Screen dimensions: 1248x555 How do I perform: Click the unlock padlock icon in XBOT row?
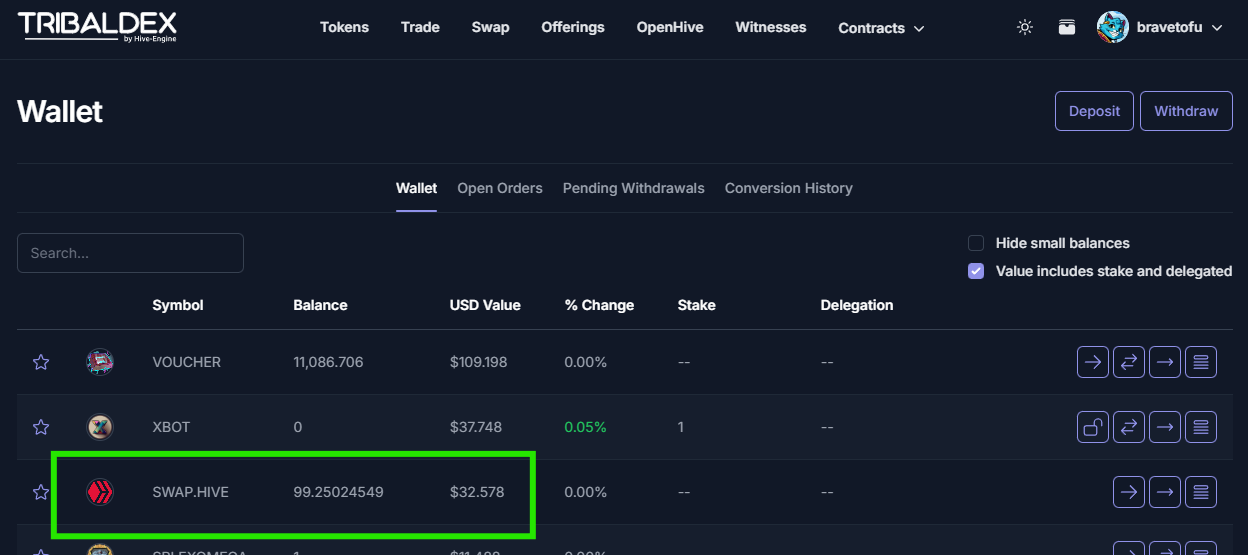click(1093, 427)
